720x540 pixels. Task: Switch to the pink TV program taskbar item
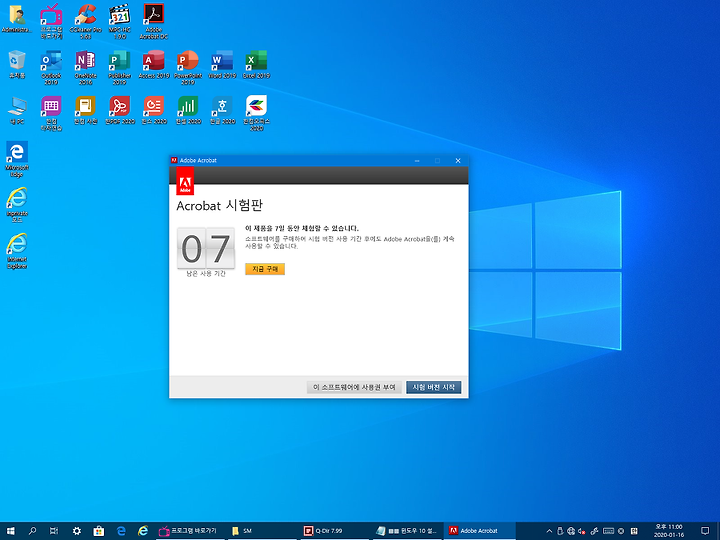(x=190, y=531)
